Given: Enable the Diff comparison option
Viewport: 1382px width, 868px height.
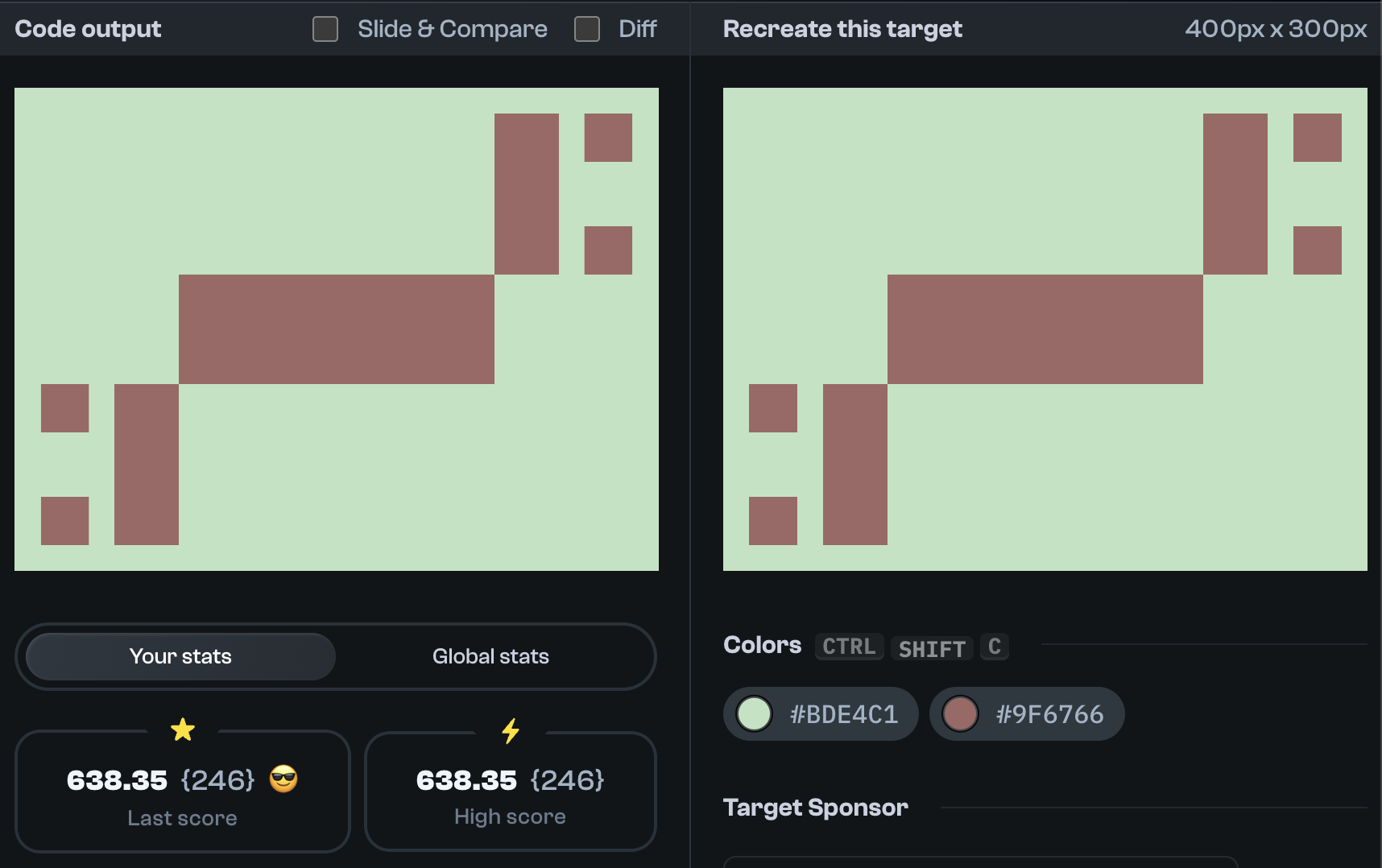Looking at the screenshot, I should coord(587,28).
